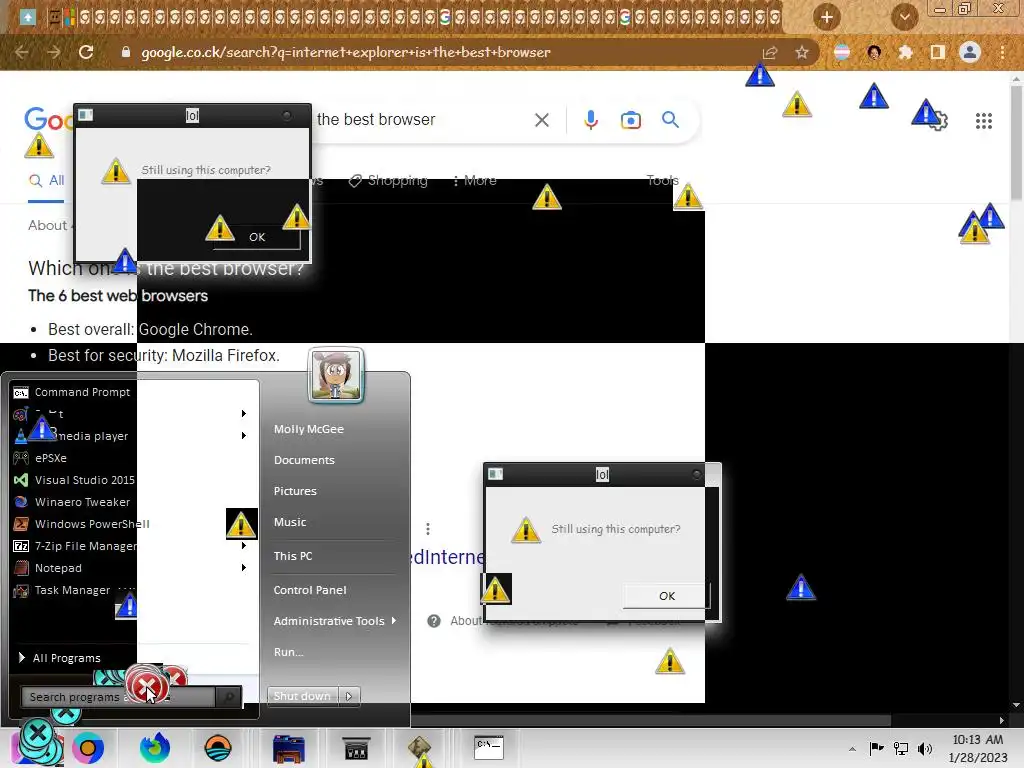Viewport: 1024px width, 768px height.
Task: Go back in Chrome
Action: coord(22,52)
